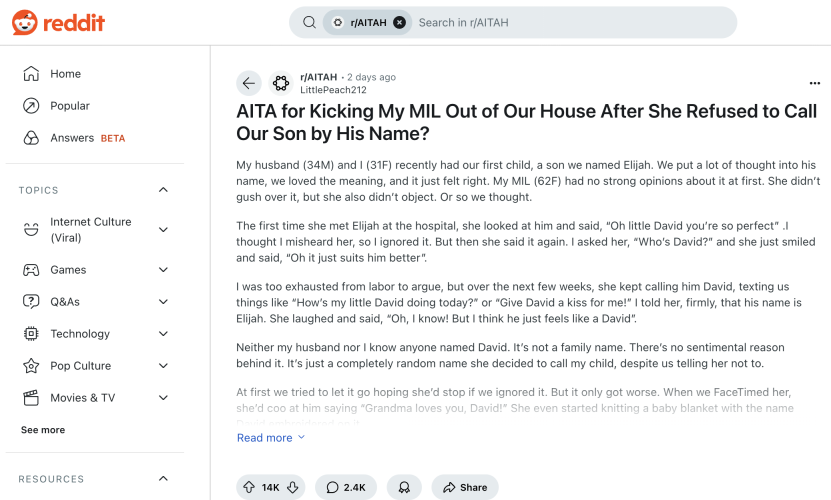
Task: Share this post
Action: point(465,487)
